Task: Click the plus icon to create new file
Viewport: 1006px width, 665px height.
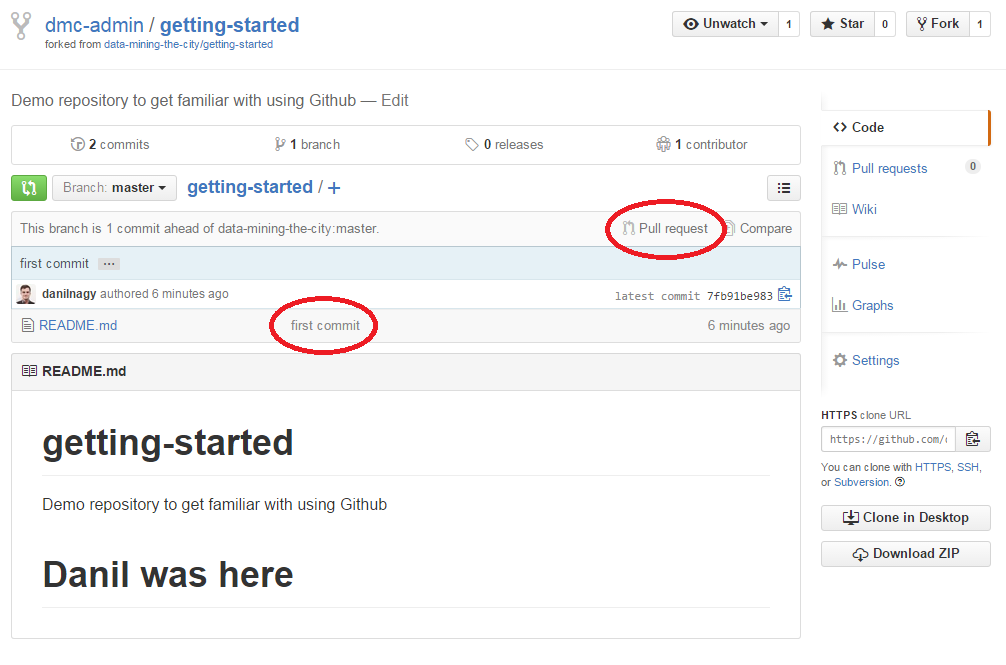Action: [334, 188]
